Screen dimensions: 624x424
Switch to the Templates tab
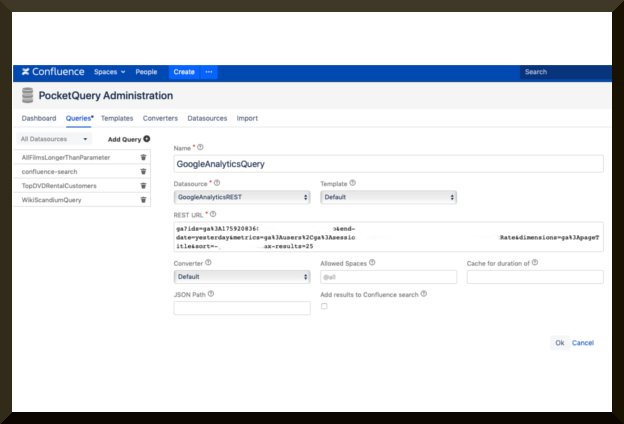117,118
